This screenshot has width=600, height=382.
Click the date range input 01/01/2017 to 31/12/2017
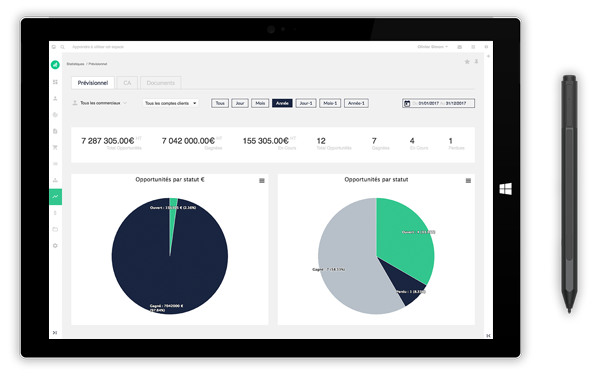(x=439, y=103)
